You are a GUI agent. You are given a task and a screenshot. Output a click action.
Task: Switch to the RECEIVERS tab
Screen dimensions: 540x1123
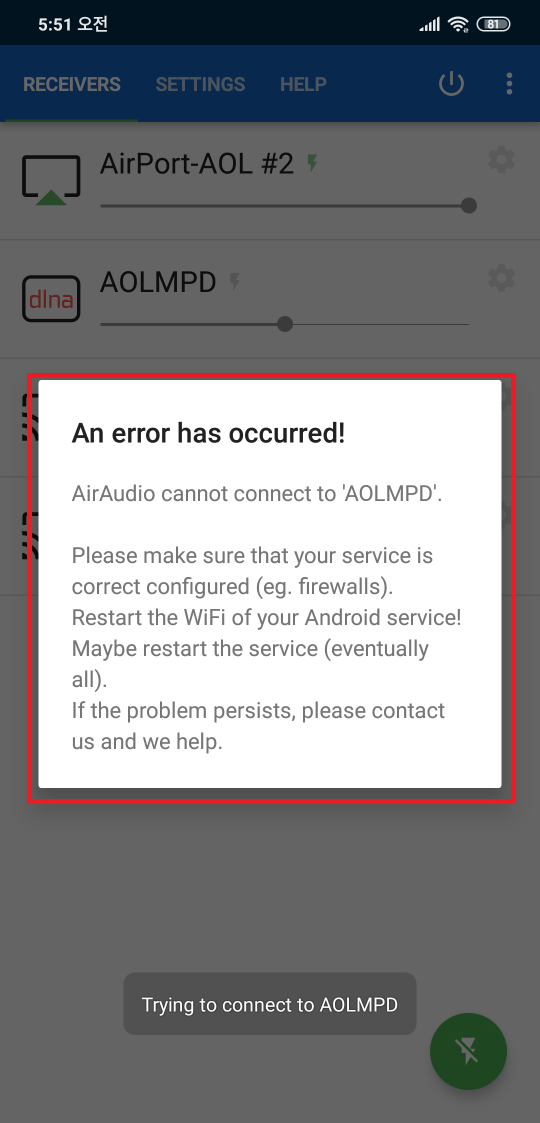[x=72, y=85]
